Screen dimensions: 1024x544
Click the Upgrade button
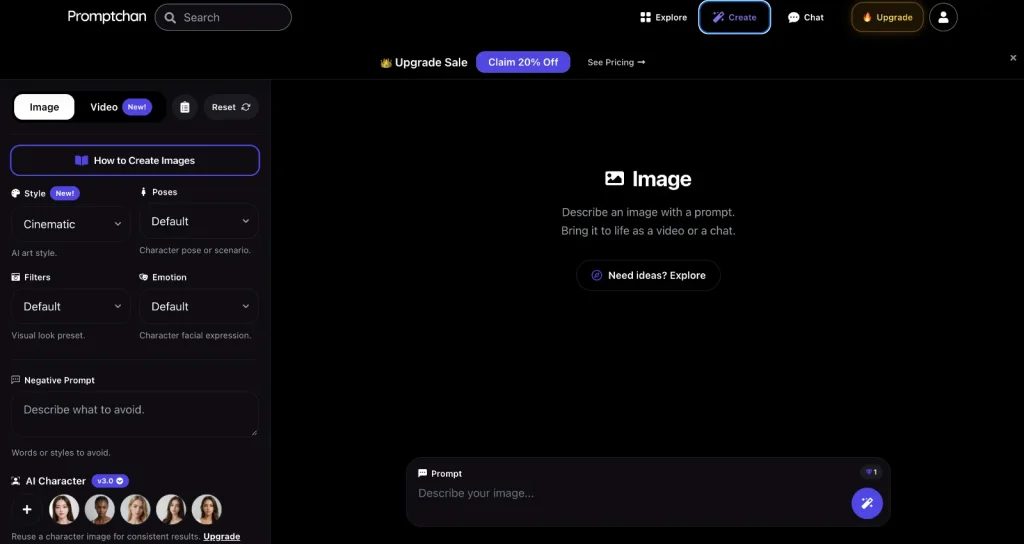click(887, 18)
